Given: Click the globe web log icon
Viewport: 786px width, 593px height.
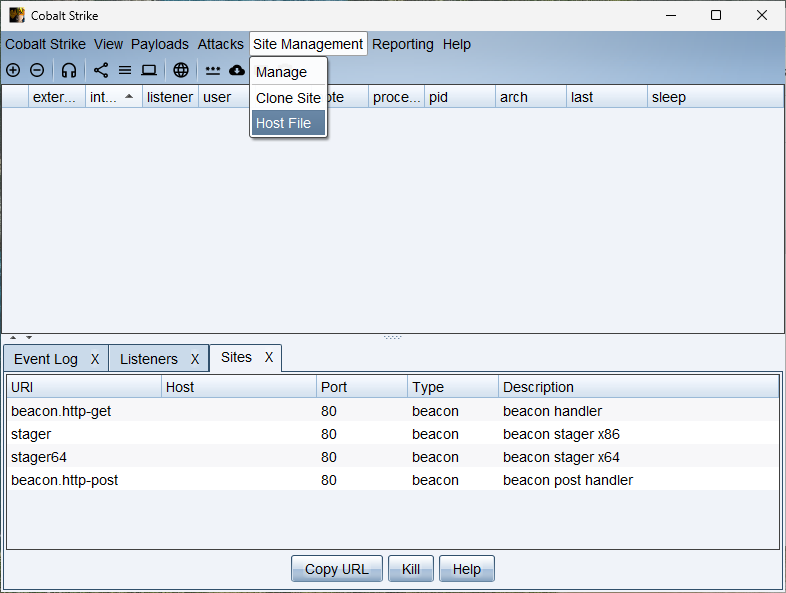Looking at the screenshot, I should 181,70.
